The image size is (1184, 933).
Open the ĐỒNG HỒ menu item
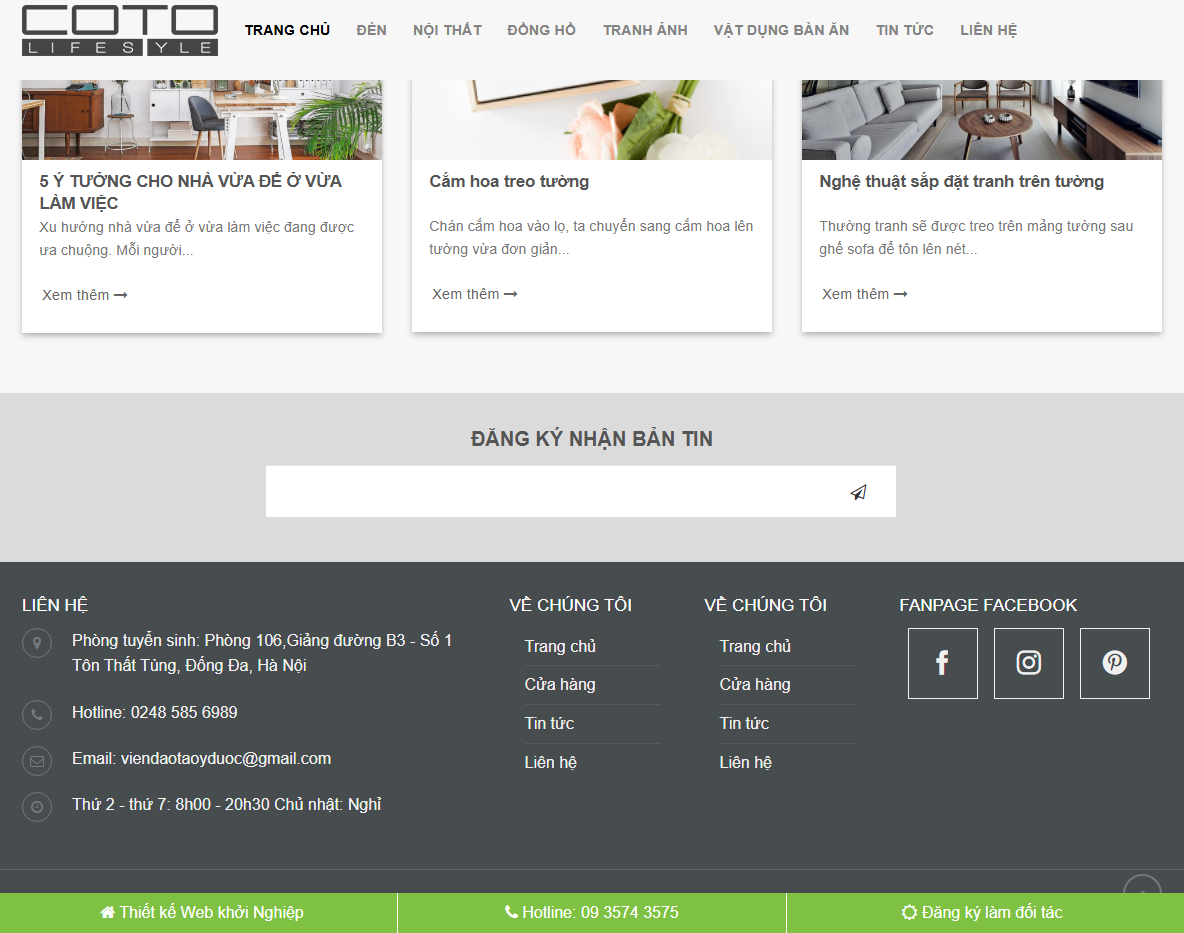pos(541,30)
